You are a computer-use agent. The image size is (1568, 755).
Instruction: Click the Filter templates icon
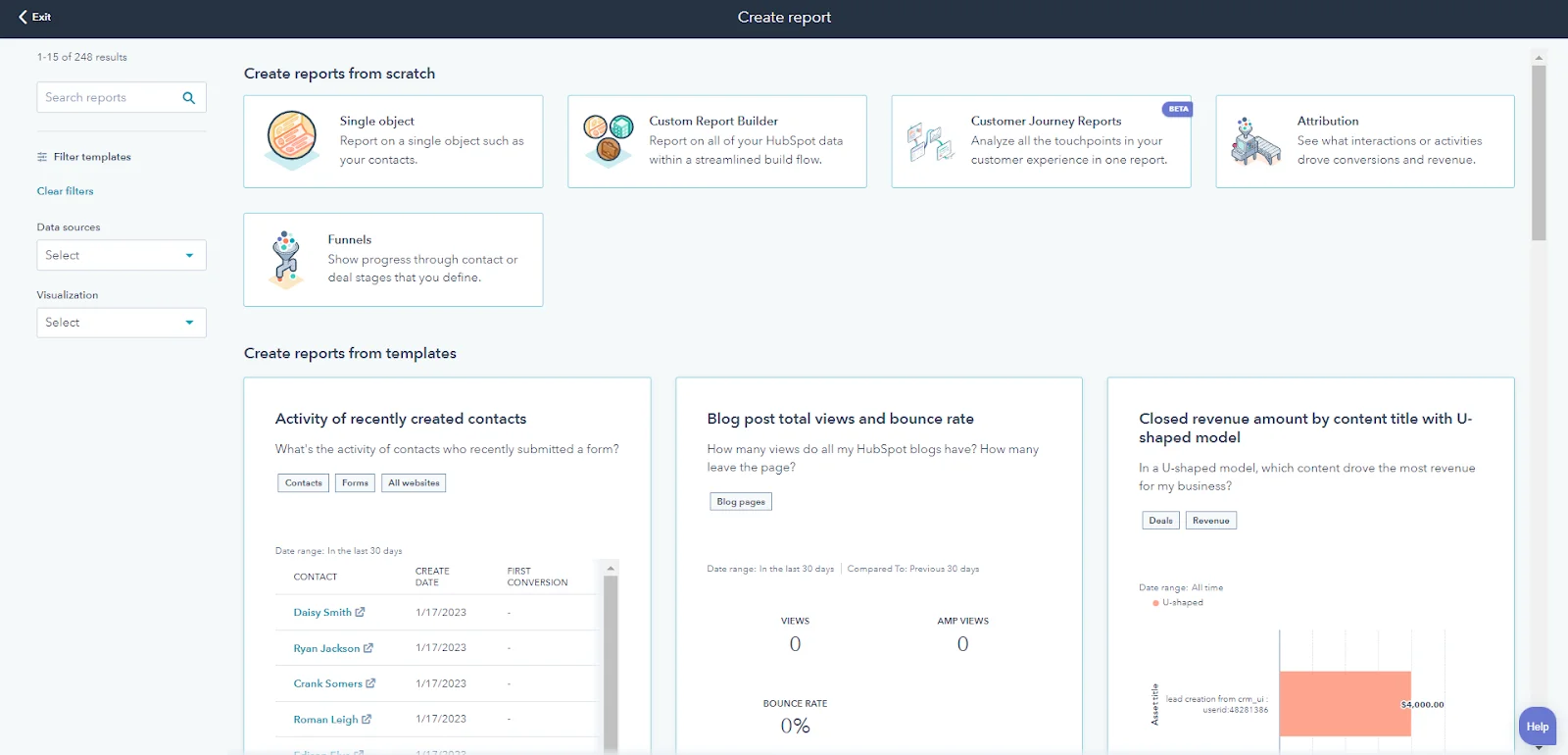pos(42,157)
